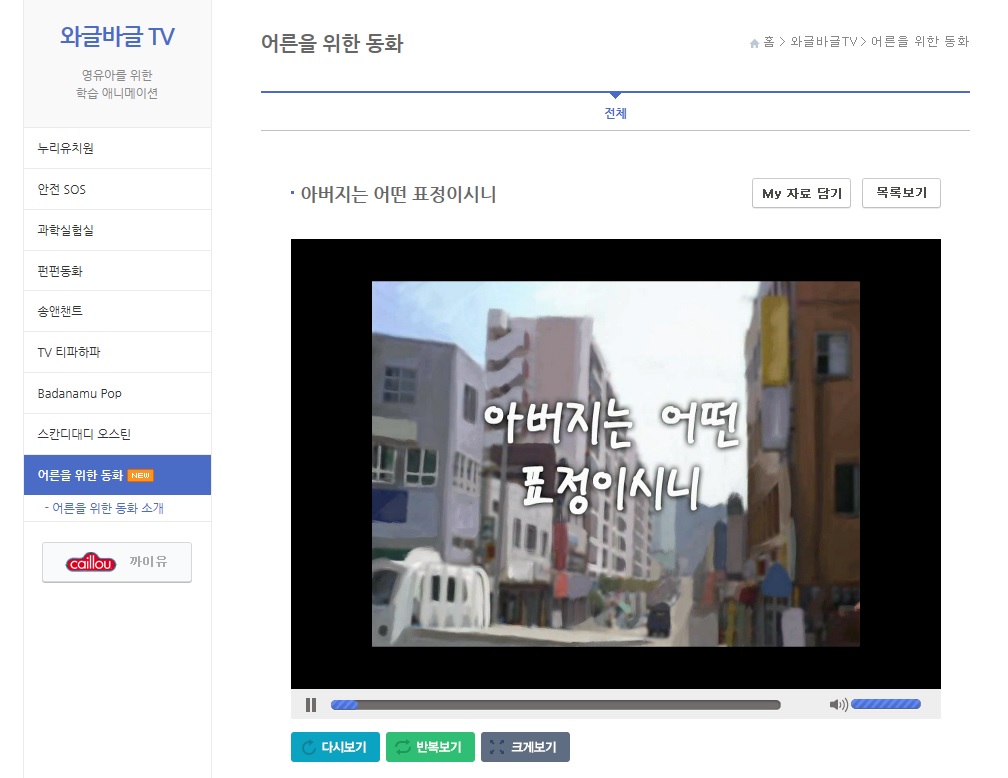This screenshot has height=778, width=1008.
Task: Click the NEW badge on 어른을 위한 동화
Action: (x=140, y=475)
